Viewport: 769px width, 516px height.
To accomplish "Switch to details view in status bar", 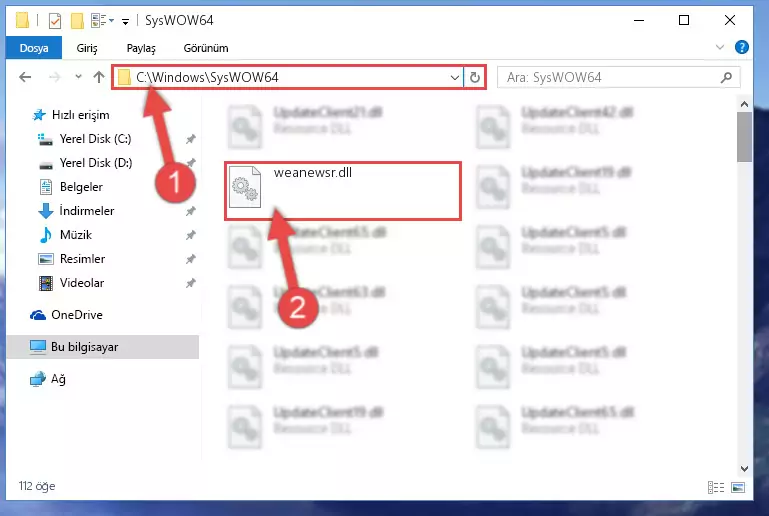I will pyautogui.click(x=716, y=487).
